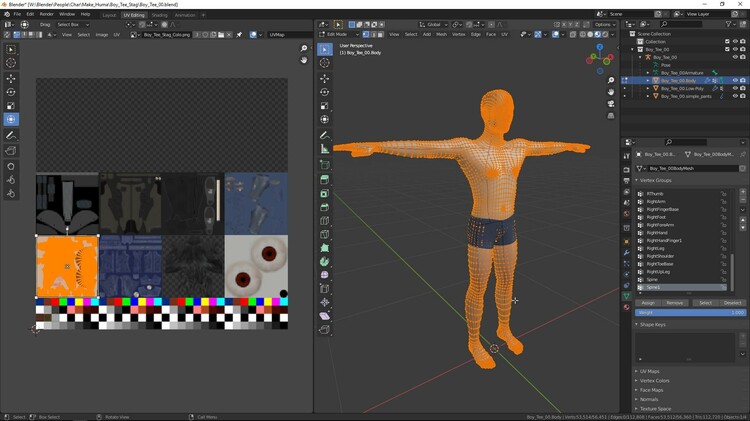This screenshot has width=750, height=421.
Task: Expand the UV Maps panel
Action: point(650,371)
